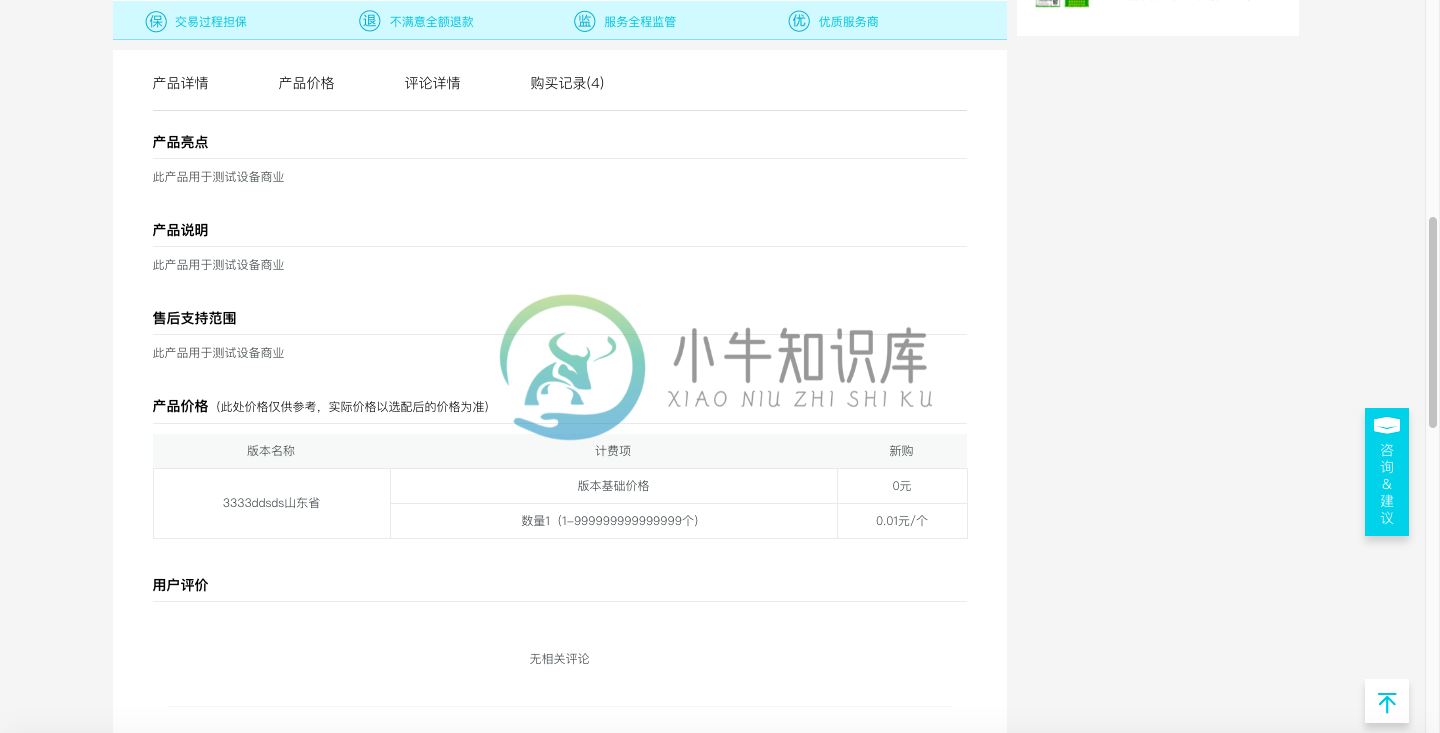Open the 咨询&建议 side widget
Screen dimensions: 1440x733
coord(1387,472)
